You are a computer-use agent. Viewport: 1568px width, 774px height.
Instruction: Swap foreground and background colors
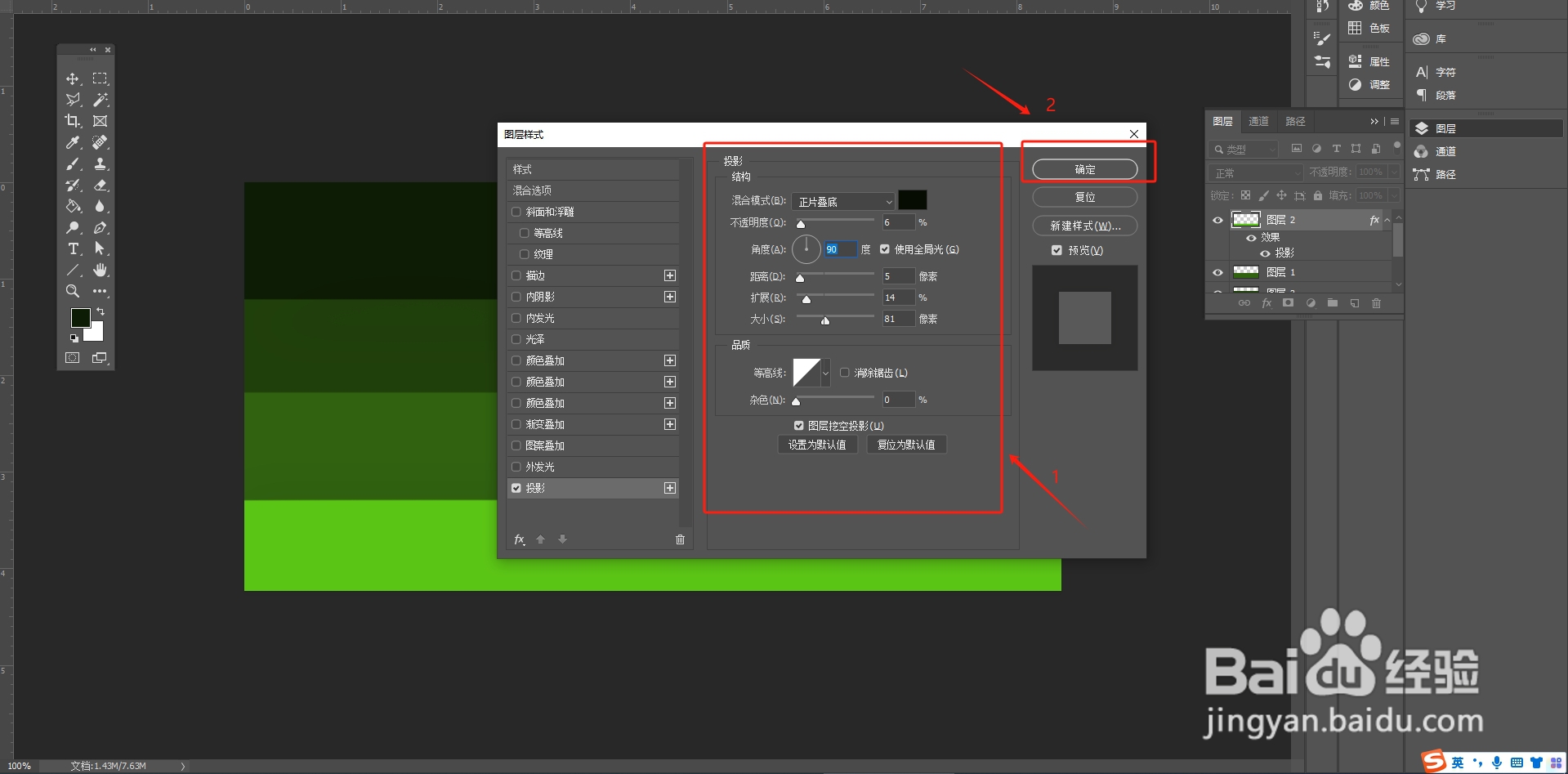(101, 311)
